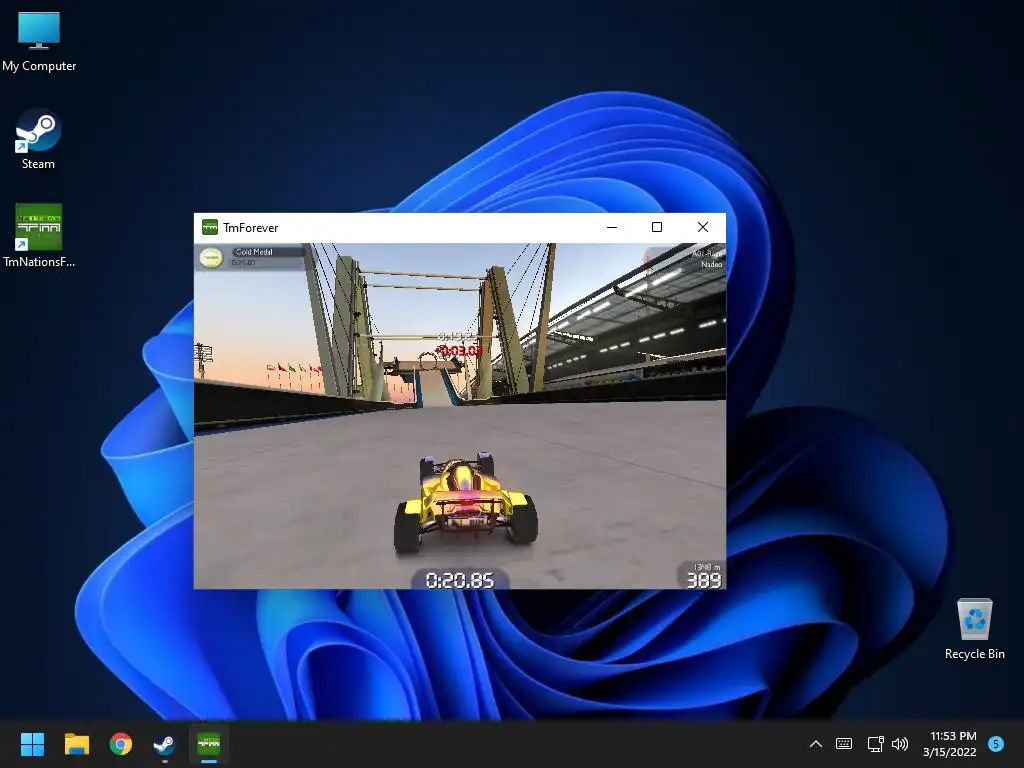Screen dimensions: 1024x768
Task: Open the volume control tray icon
Action: [900, 744]
